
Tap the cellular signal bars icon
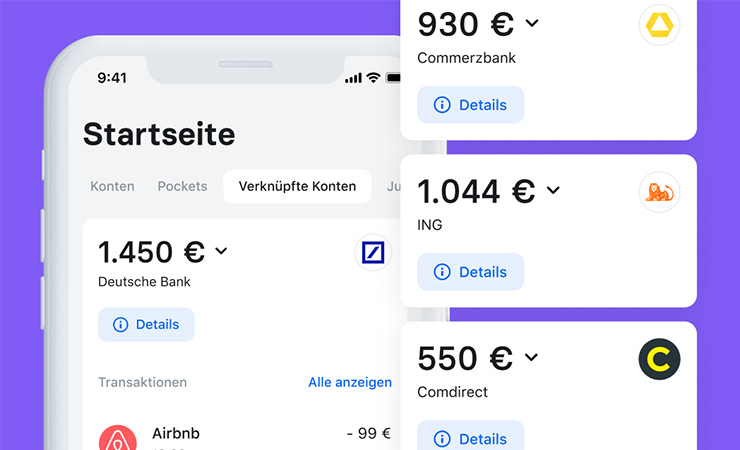coord(352,77)
